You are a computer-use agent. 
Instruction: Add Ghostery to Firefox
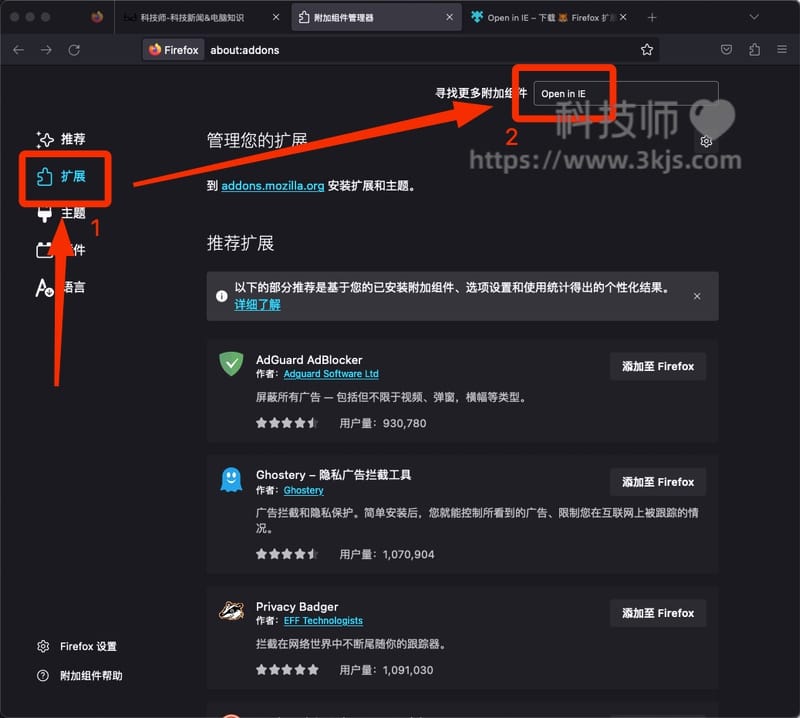click(658, 482)
